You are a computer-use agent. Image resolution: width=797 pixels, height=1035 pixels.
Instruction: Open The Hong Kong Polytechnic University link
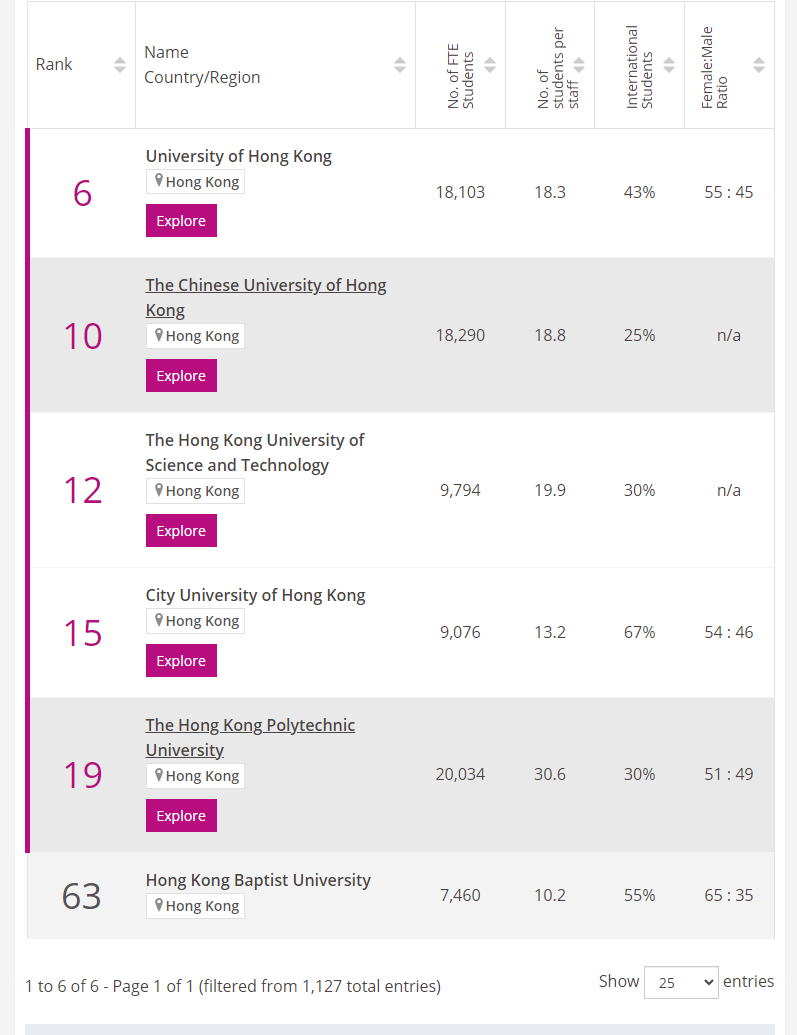coord(250,737)
